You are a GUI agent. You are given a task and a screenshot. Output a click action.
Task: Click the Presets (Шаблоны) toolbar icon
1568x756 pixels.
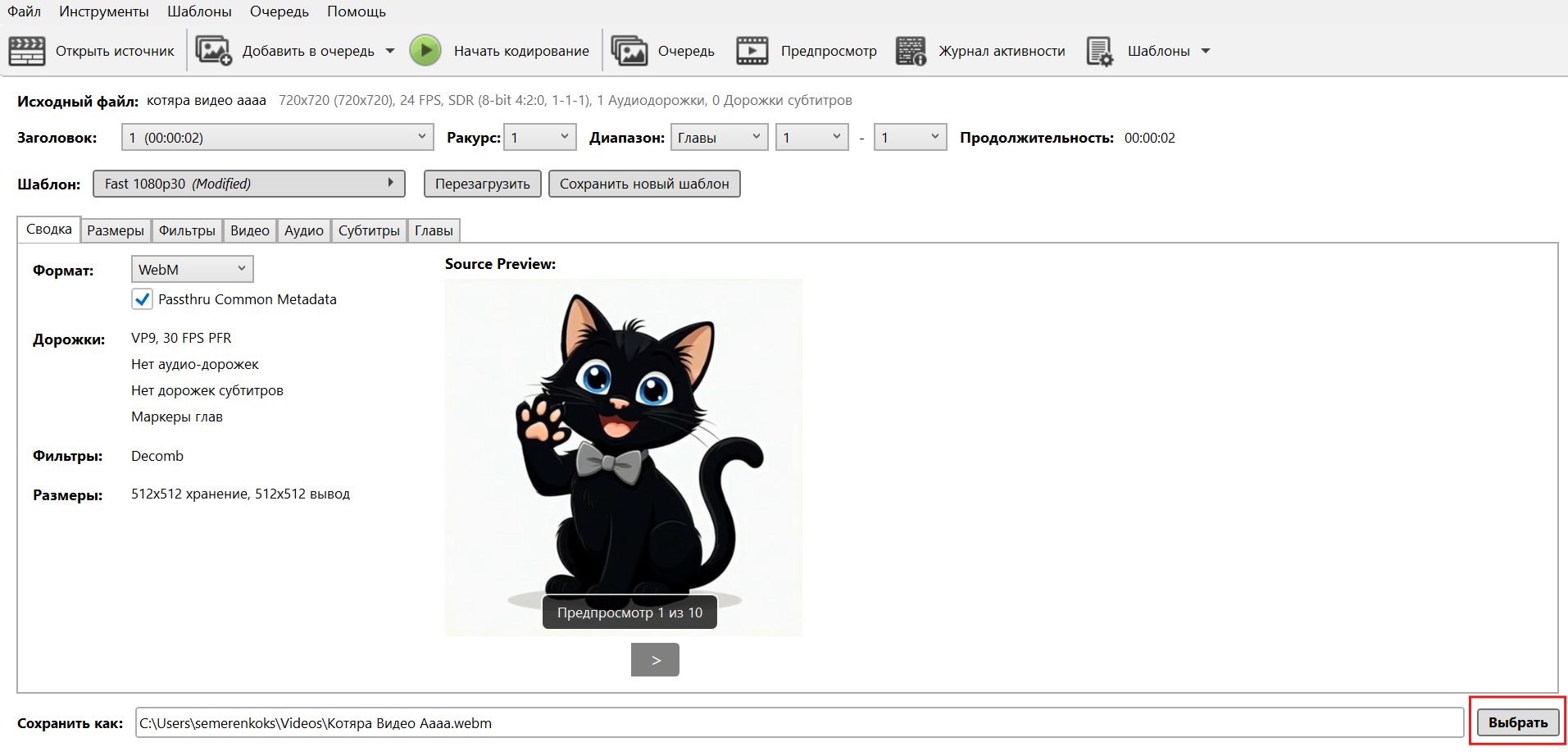pos(1099,51)
